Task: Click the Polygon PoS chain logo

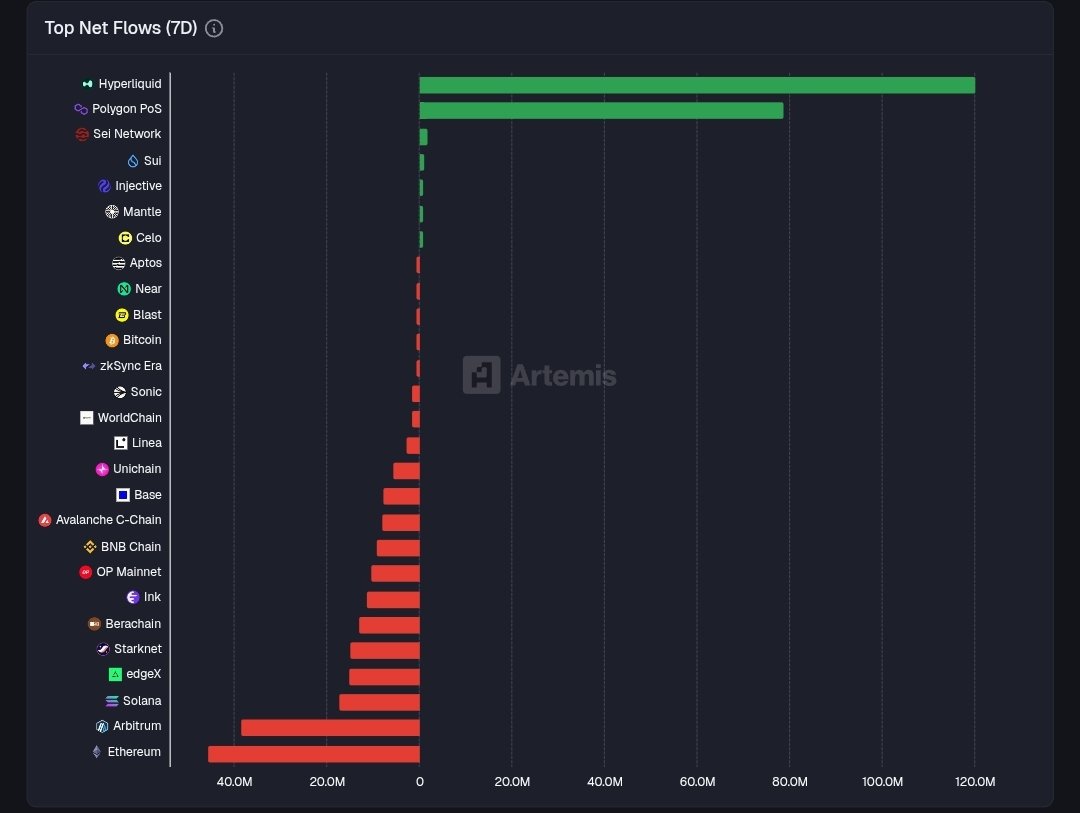Action: tap(81, 109)
